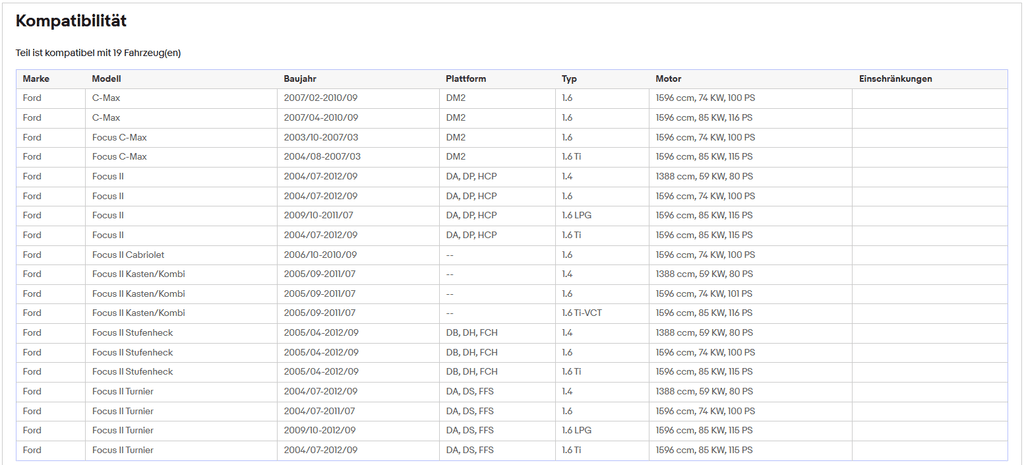Click the Marke column header
This screenshot has height=465, width=1024.
tap(36, 79)
